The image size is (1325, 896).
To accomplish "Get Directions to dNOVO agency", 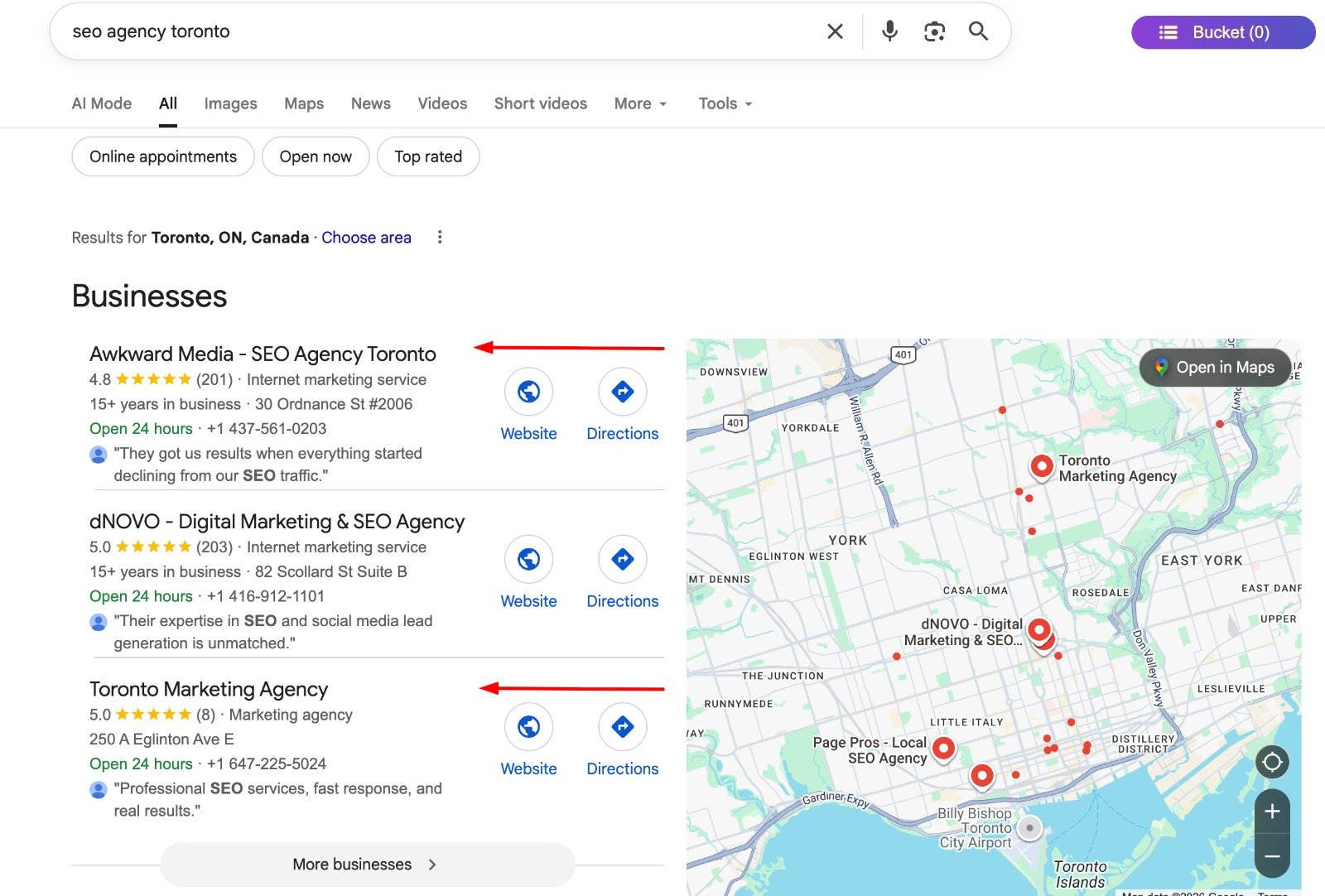I will tap(622, 560).
